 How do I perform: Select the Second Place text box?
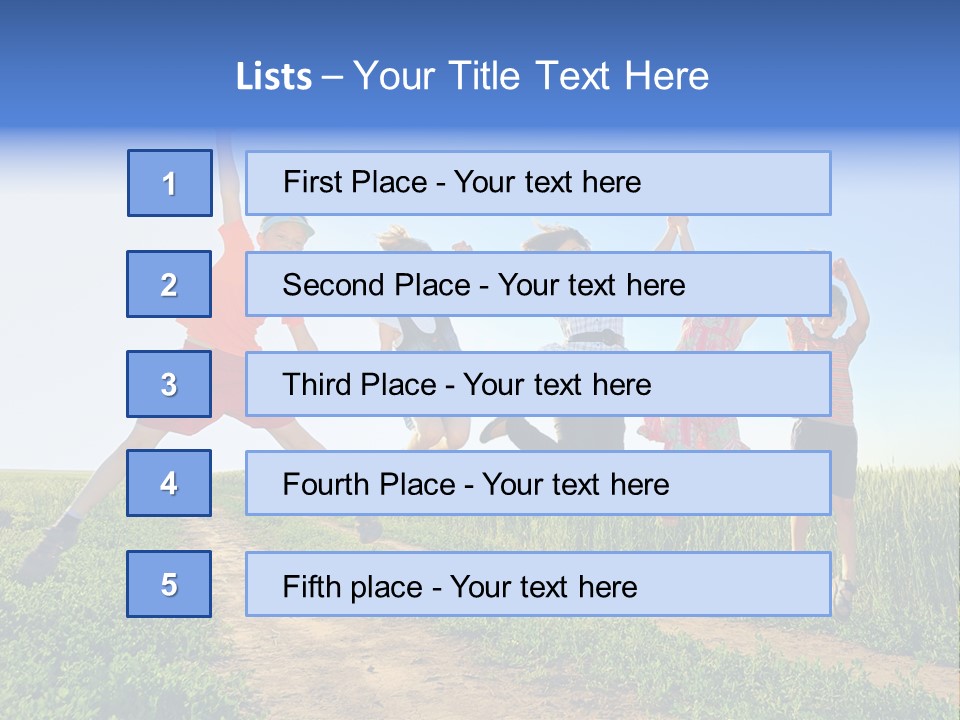538,284
